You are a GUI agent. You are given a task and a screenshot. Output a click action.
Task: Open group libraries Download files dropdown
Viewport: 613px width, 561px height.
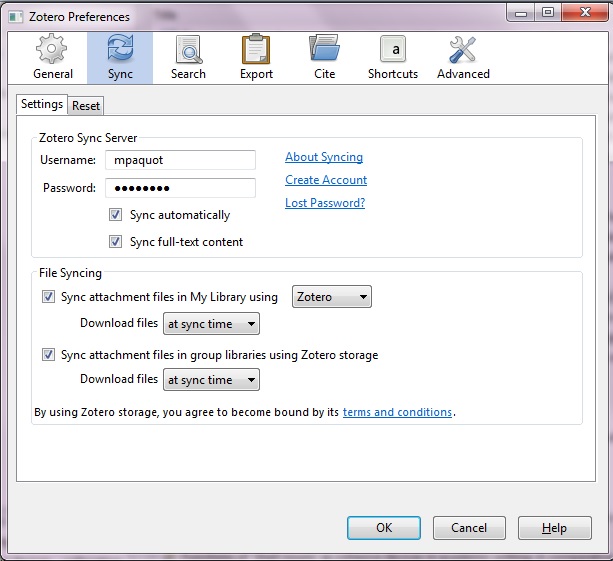tap(212, 380)
